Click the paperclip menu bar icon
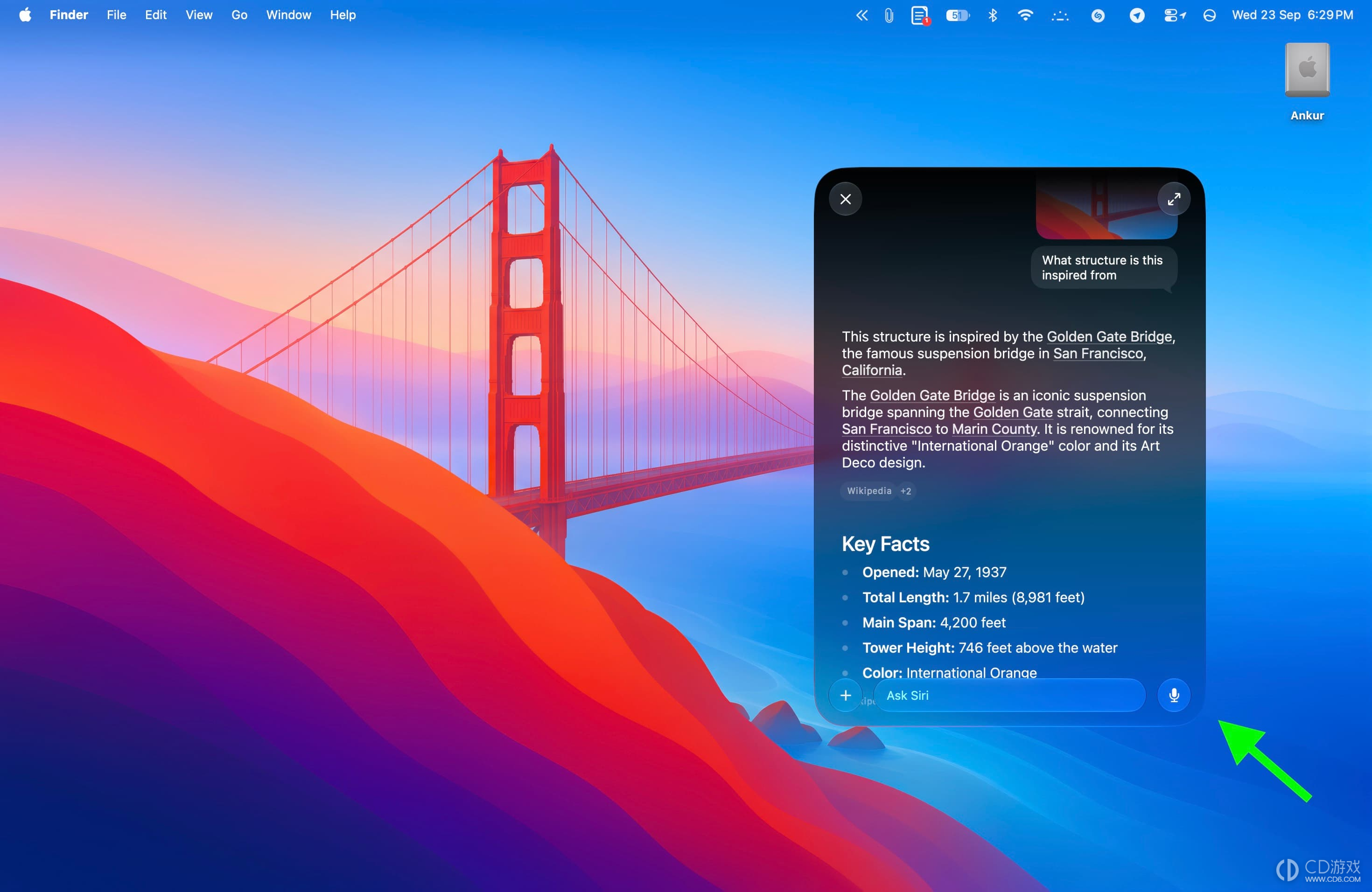 pyautogui.click(x=889, y=15)
